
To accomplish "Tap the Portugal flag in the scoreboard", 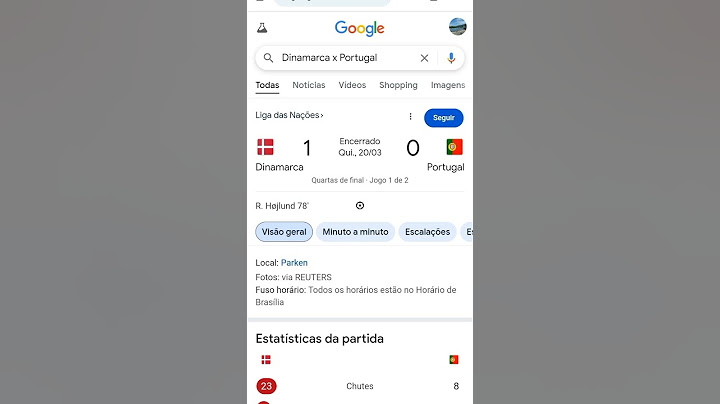I will coord(454,147).
